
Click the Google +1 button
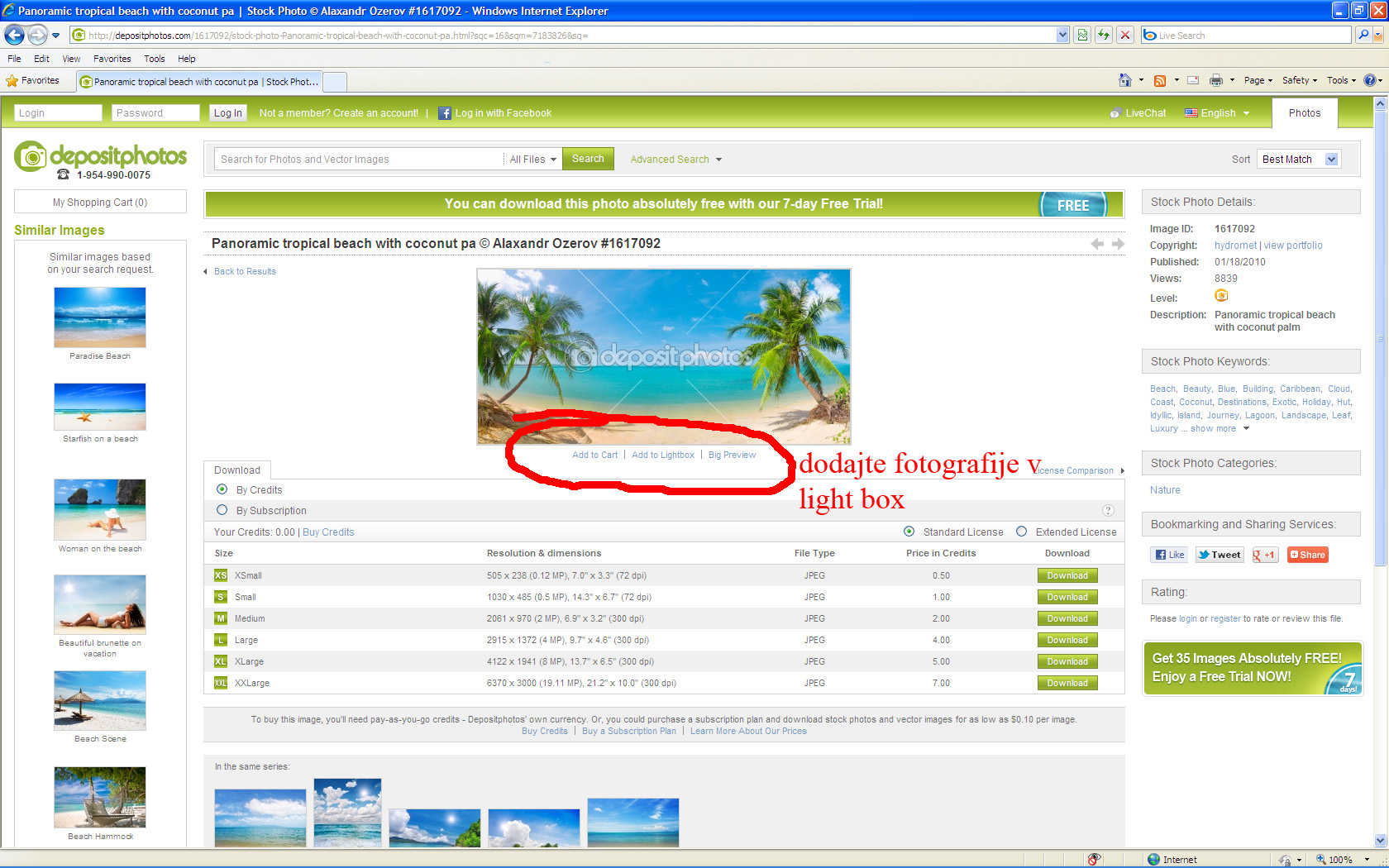1264,555
